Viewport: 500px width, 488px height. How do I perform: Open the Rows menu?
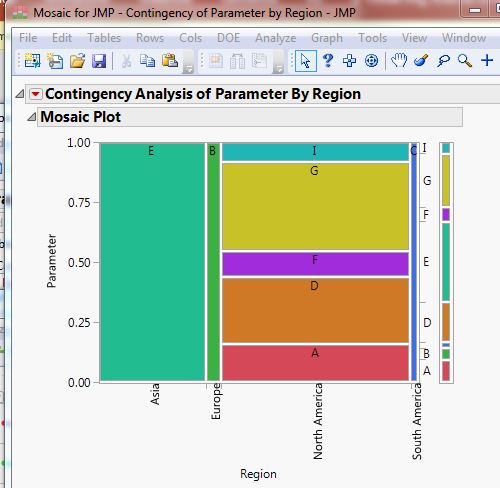coord(150,38)
